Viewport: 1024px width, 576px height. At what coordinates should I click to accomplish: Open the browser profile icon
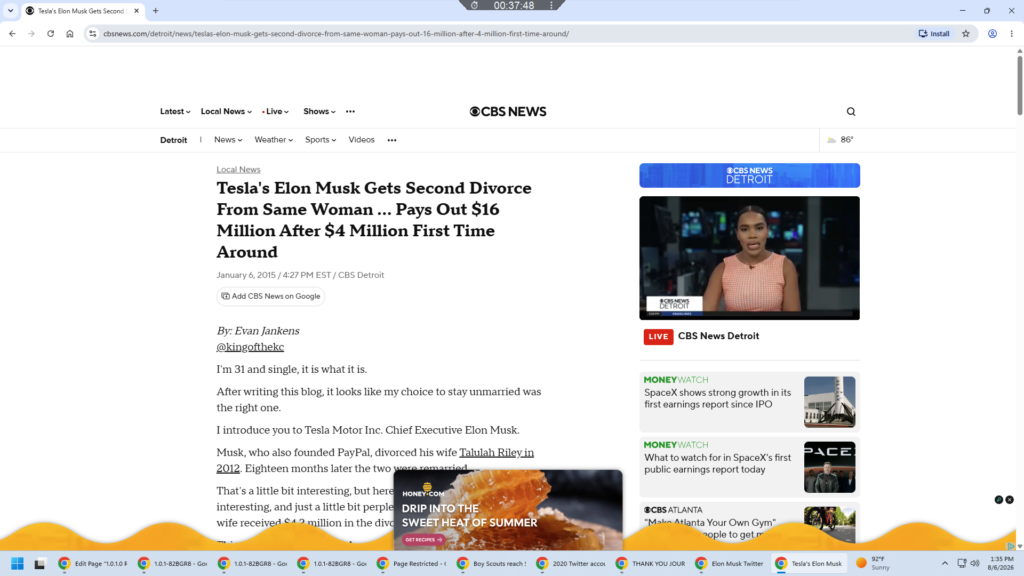[x=992, y=33]
